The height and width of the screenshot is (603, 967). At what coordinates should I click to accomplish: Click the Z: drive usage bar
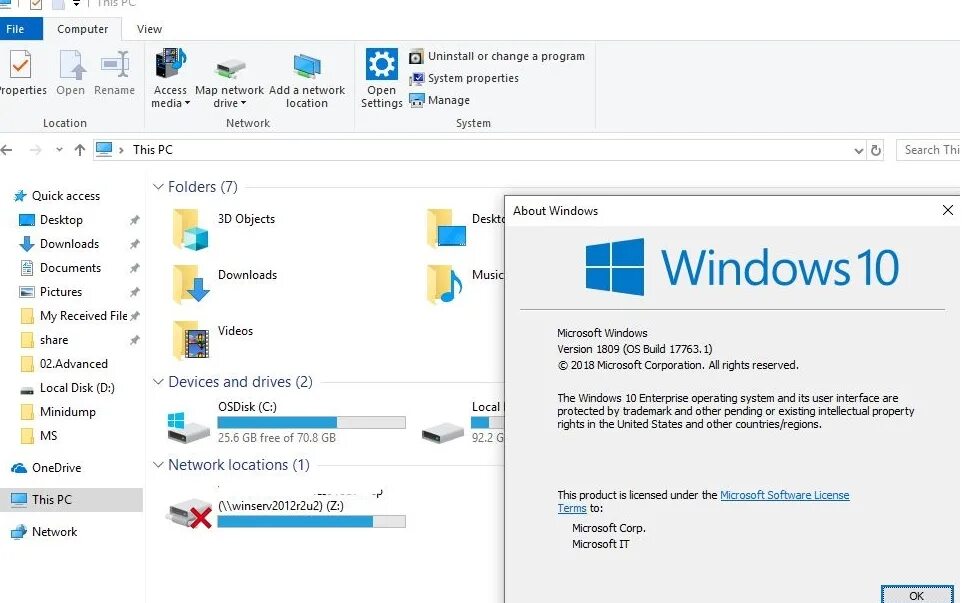(311, 522)
